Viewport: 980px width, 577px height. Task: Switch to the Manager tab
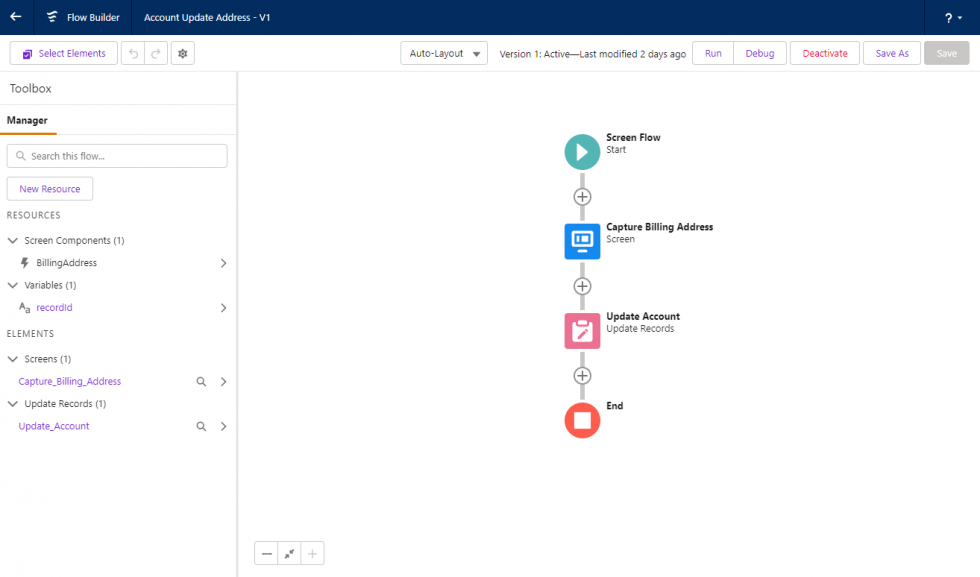(x=27, y=120)
